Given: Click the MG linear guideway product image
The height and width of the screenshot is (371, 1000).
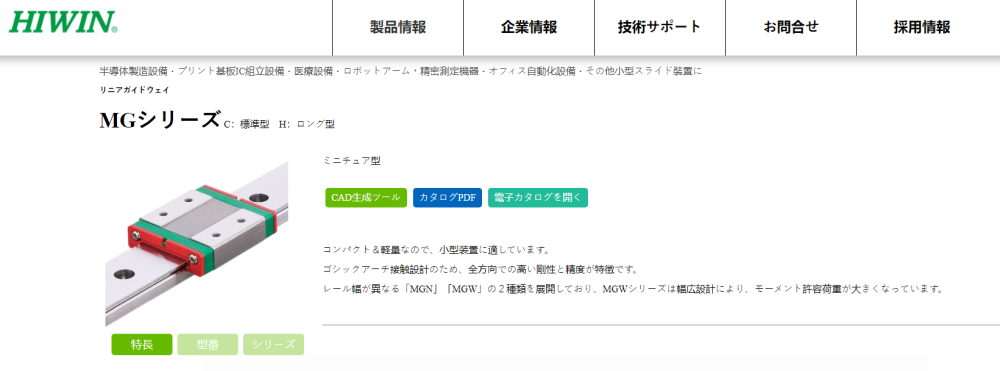Looking at the screenshot, I should 196,244.
